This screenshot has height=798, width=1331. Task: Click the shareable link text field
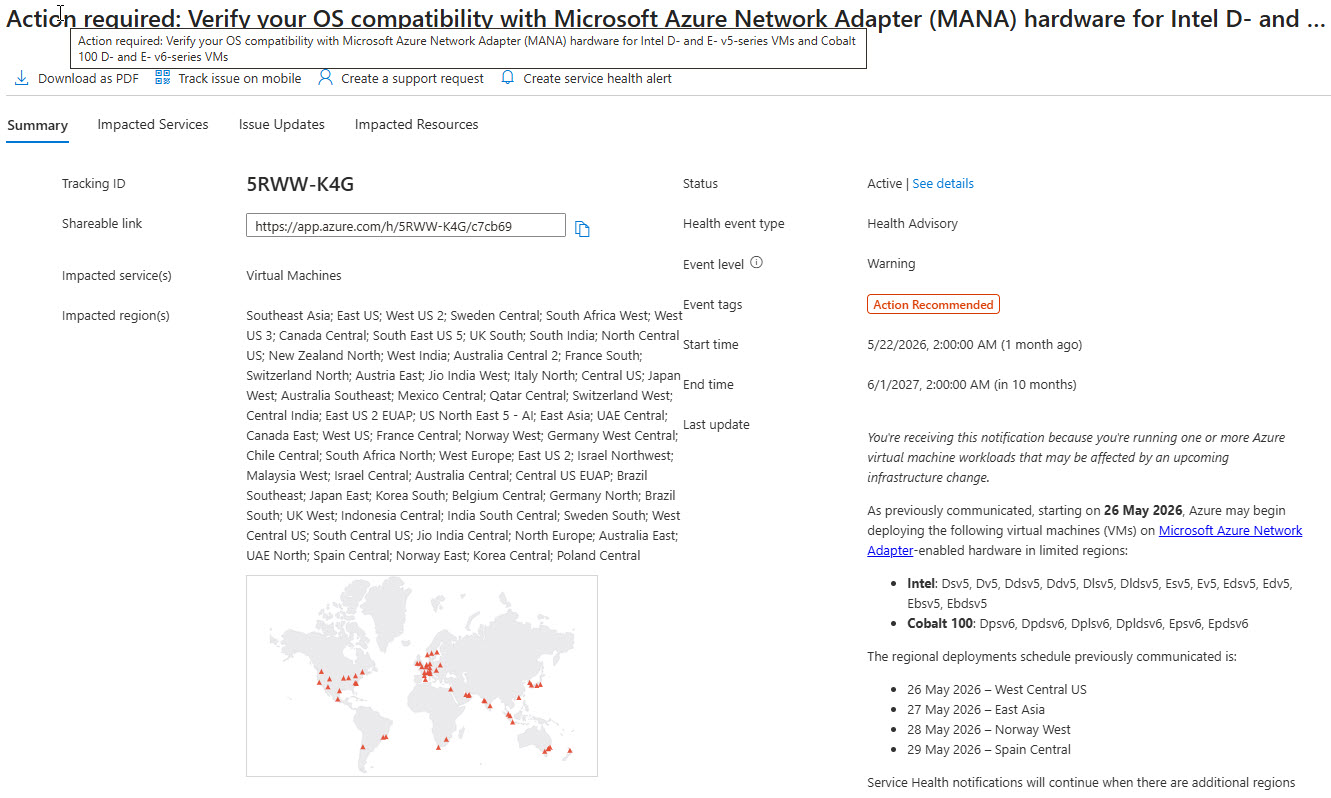pos(406,226)
